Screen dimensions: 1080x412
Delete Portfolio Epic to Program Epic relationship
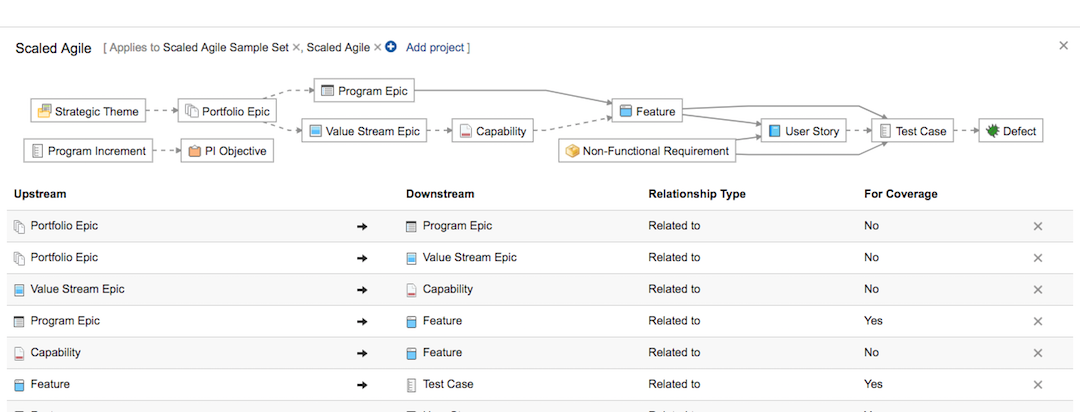click(1038, 226)
